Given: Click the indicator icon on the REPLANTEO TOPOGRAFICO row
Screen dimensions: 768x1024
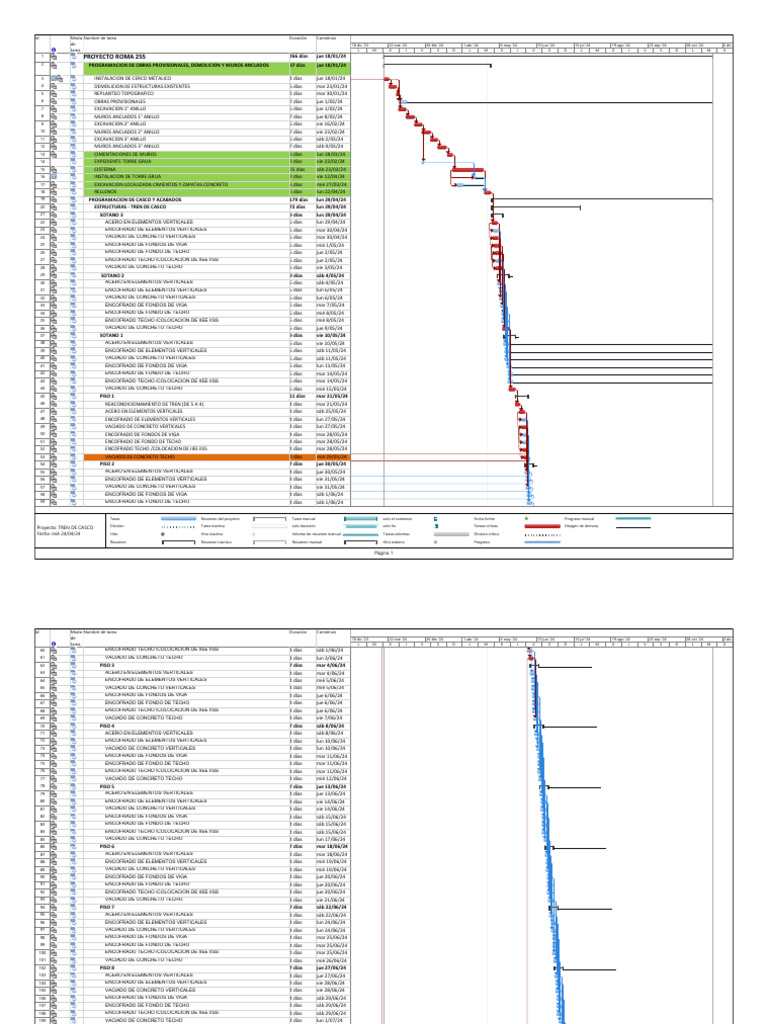Looking at the screenshot, I should [x=54, y=93].
